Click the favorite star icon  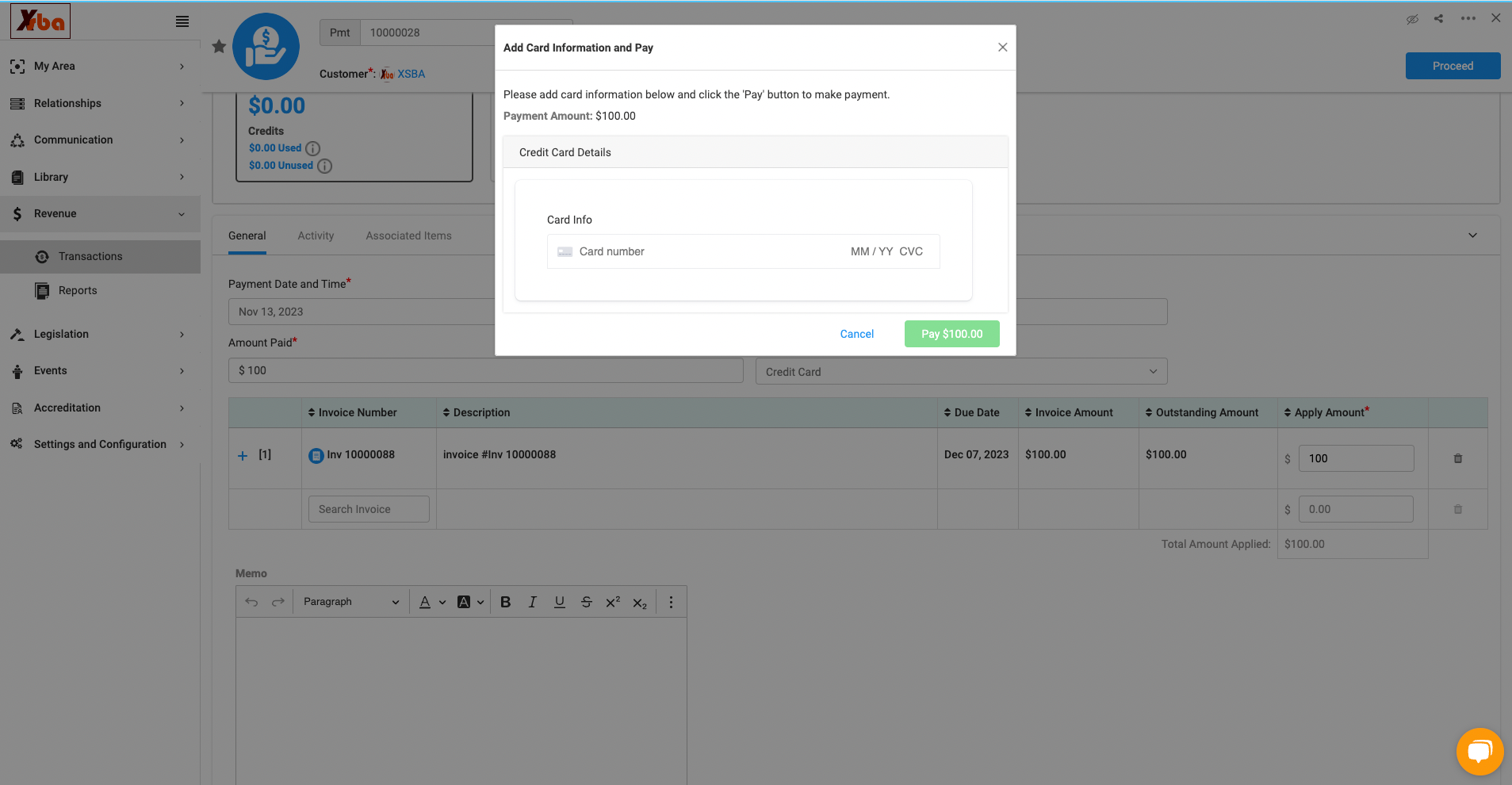pos(220,47)
